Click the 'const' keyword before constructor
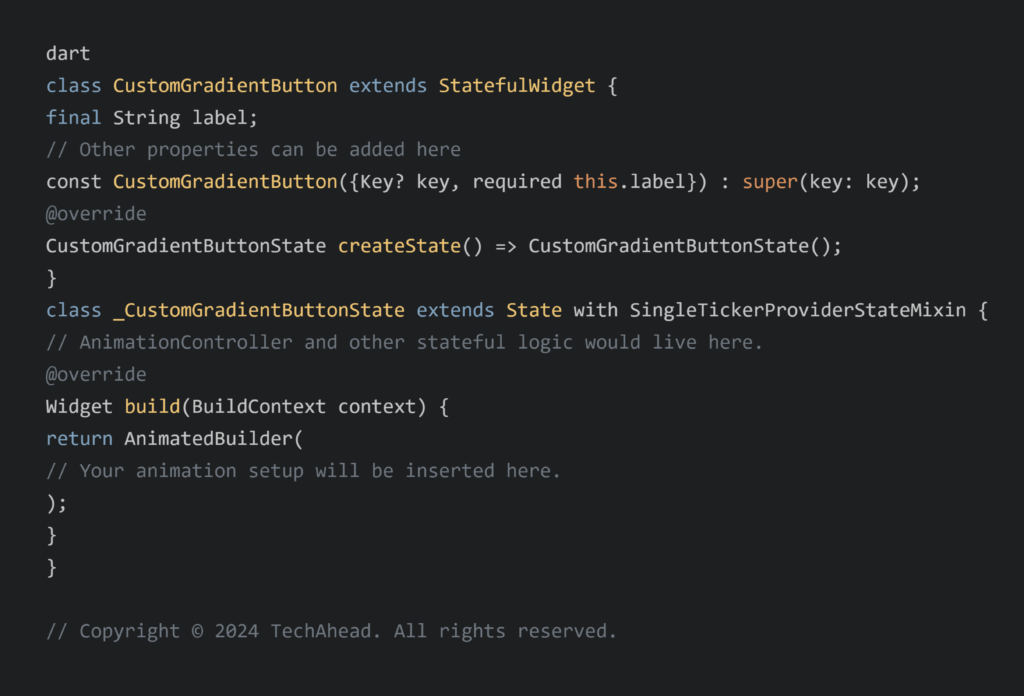The image size is (1024, 696). [73, 182]
